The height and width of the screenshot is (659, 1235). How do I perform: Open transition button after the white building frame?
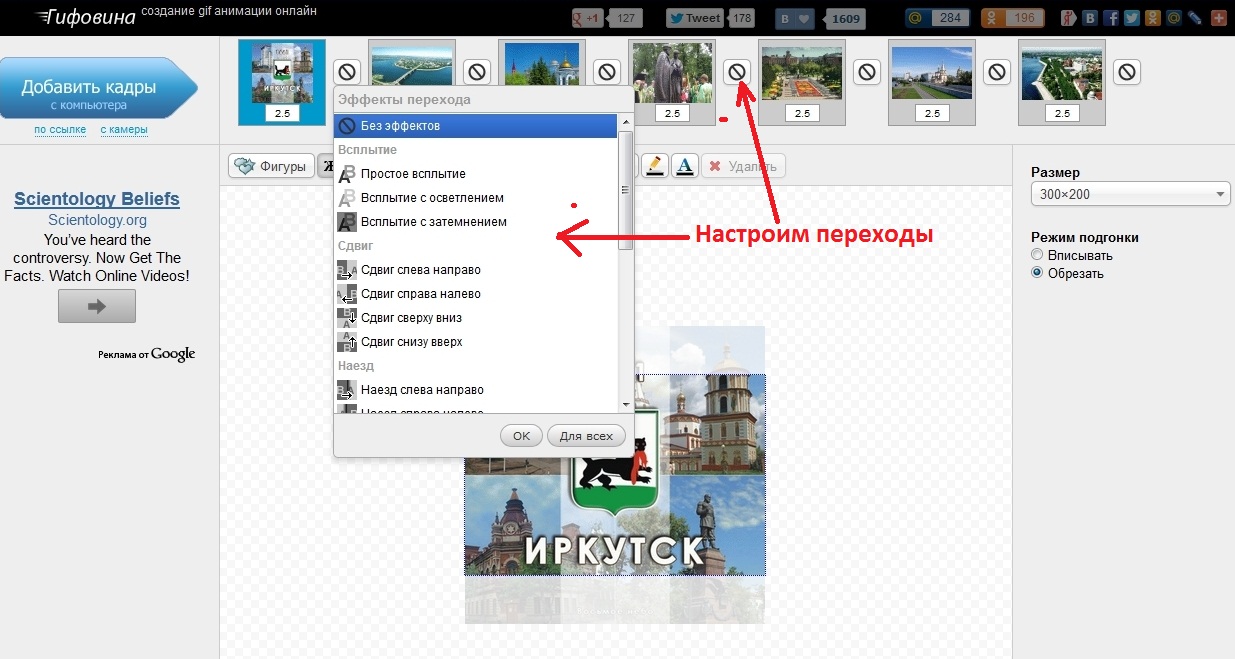tap(997, 72)
